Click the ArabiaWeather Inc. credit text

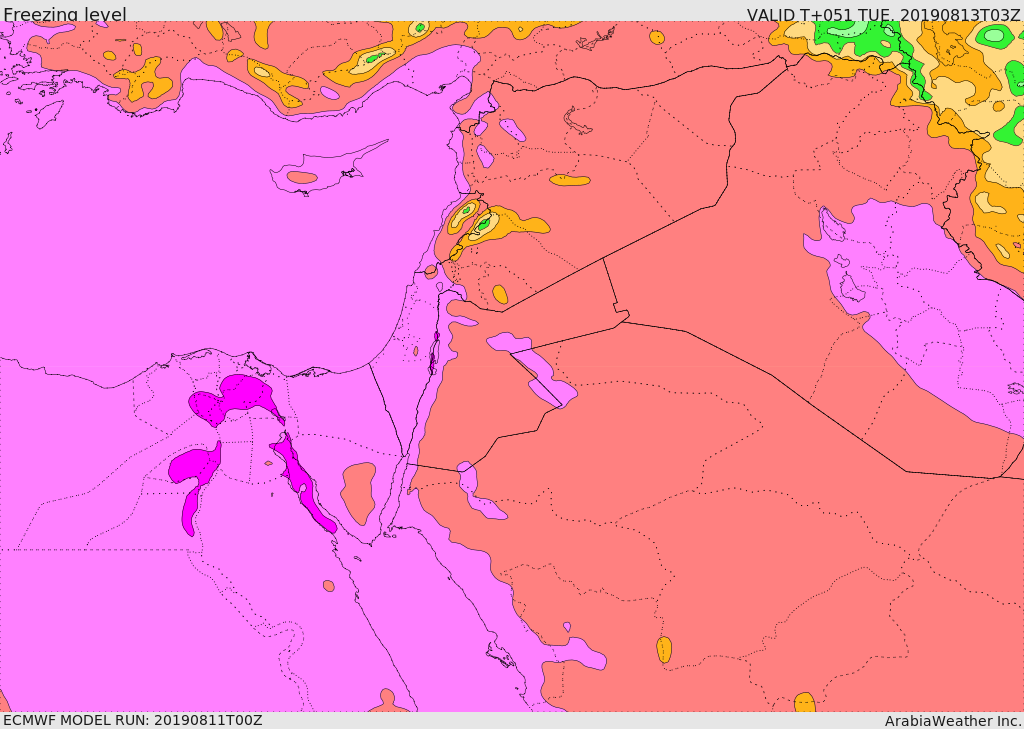(953, 721)
